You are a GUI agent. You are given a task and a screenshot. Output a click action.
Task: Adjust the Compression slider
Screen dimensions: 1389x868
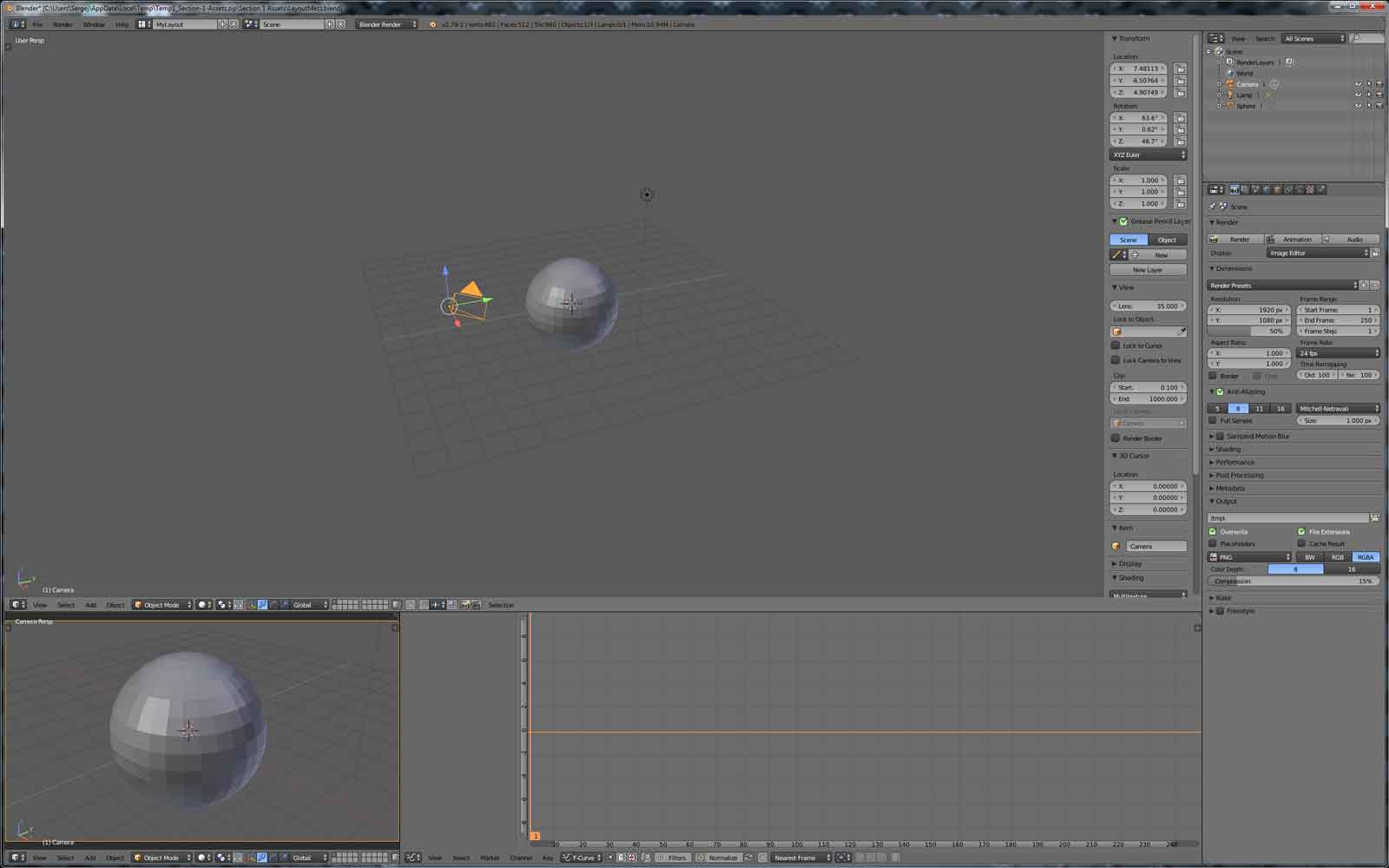coord(1293,582)
